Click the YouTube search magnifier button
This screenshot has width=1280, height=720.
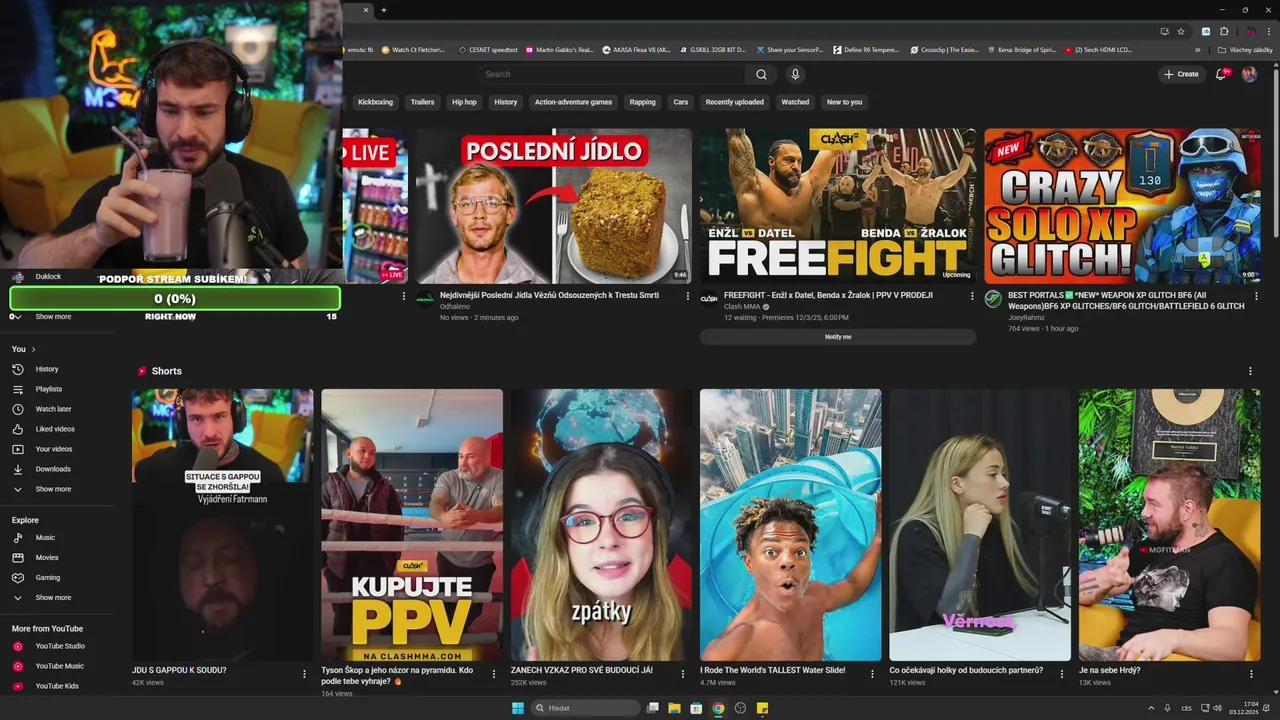(761, 74)
